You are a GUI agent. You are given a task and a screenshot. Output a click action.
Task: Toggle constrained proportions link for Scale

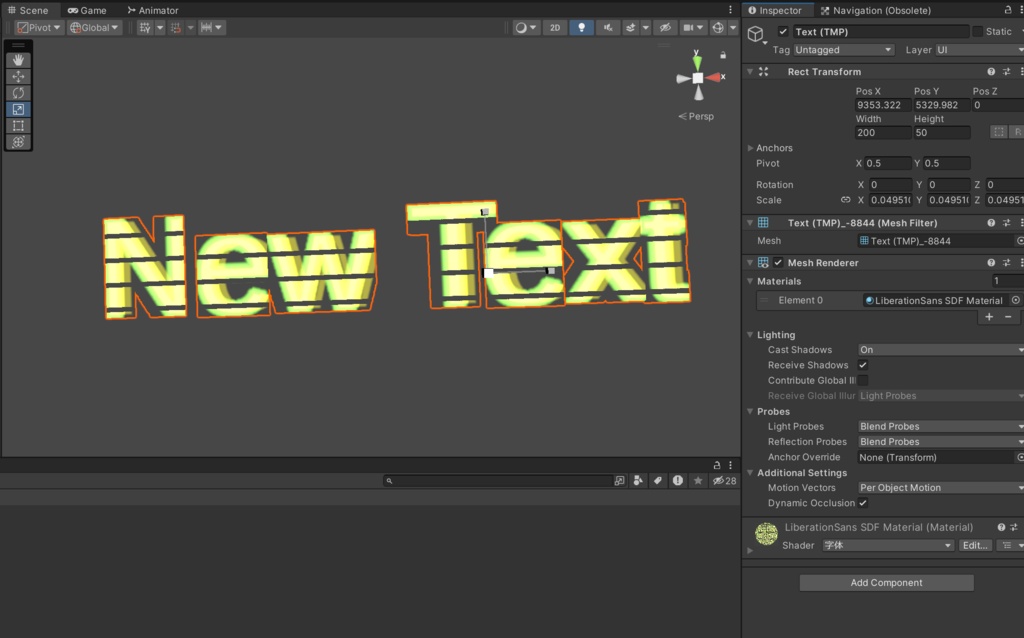point(846,200)
